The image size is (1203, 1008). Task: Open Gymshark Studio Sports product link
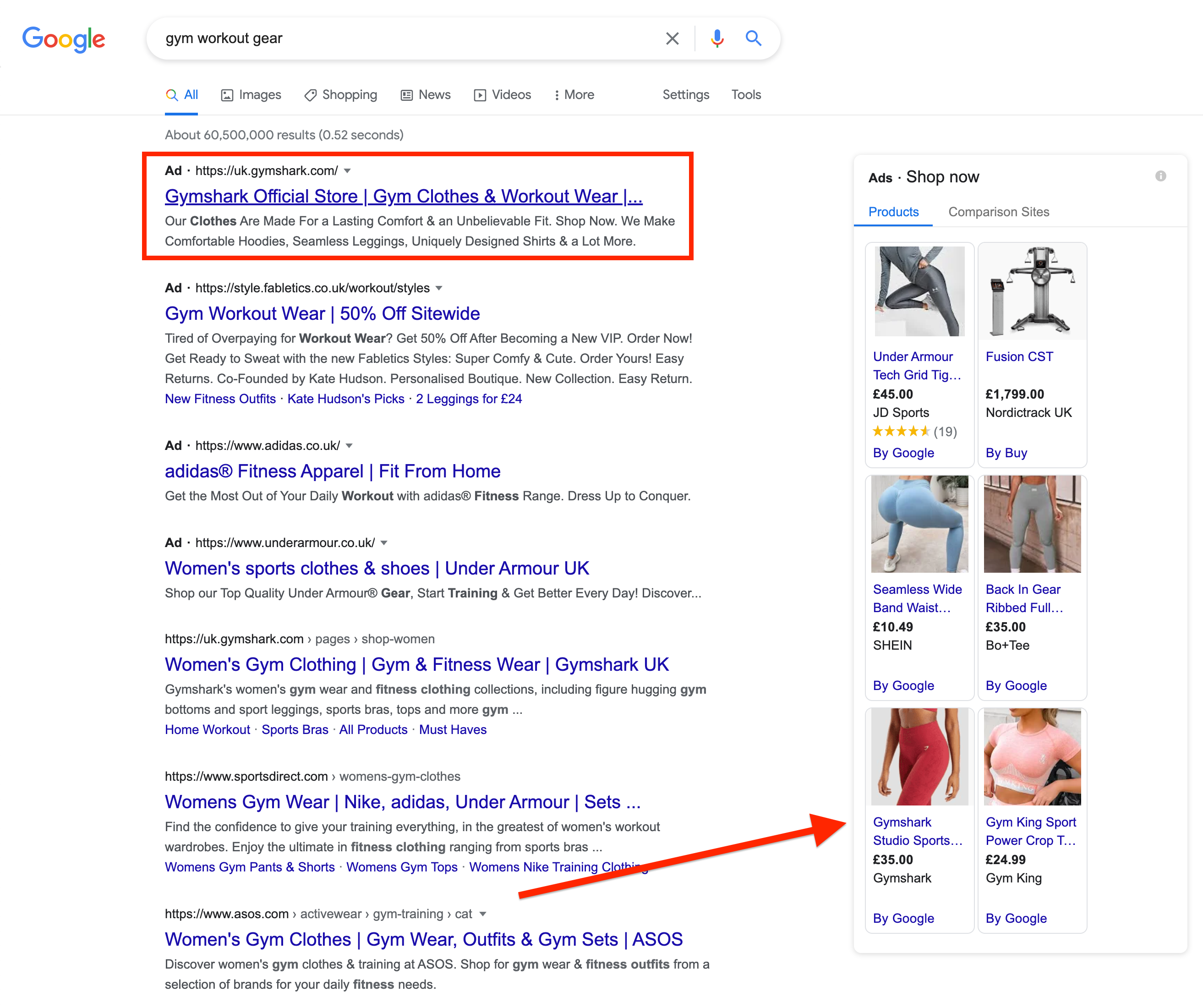pyautogui.click(x=918, y=832)
